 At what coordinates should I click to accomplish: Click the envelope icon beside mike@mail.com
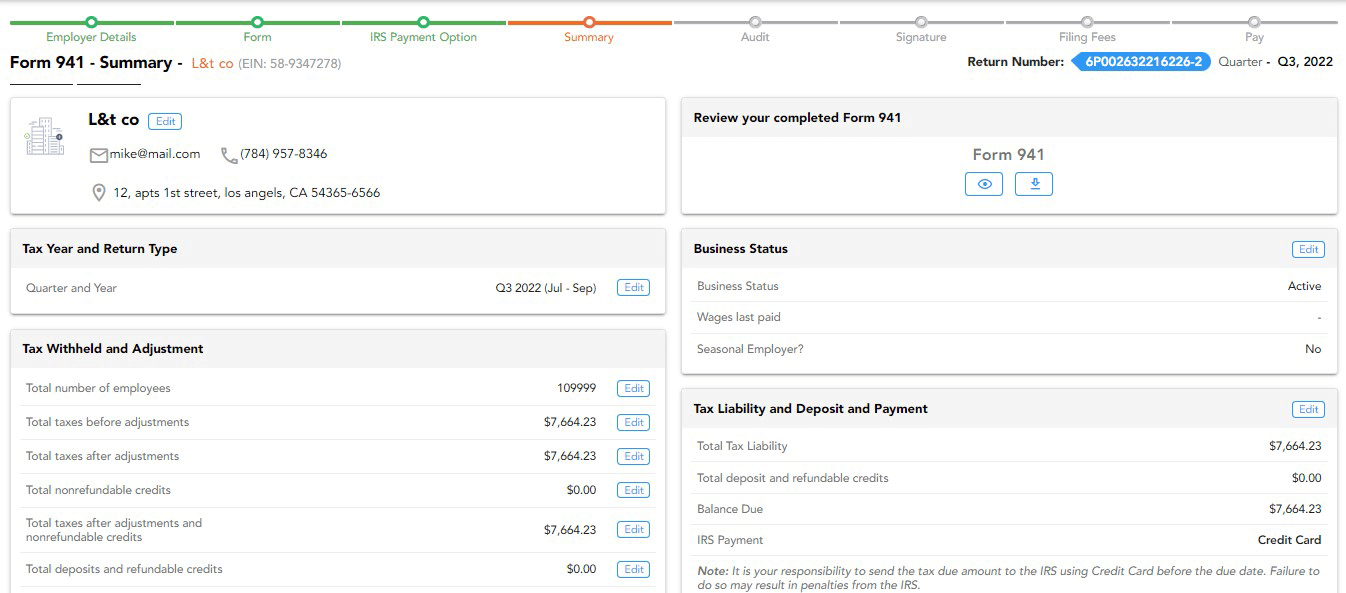point(98,155)
